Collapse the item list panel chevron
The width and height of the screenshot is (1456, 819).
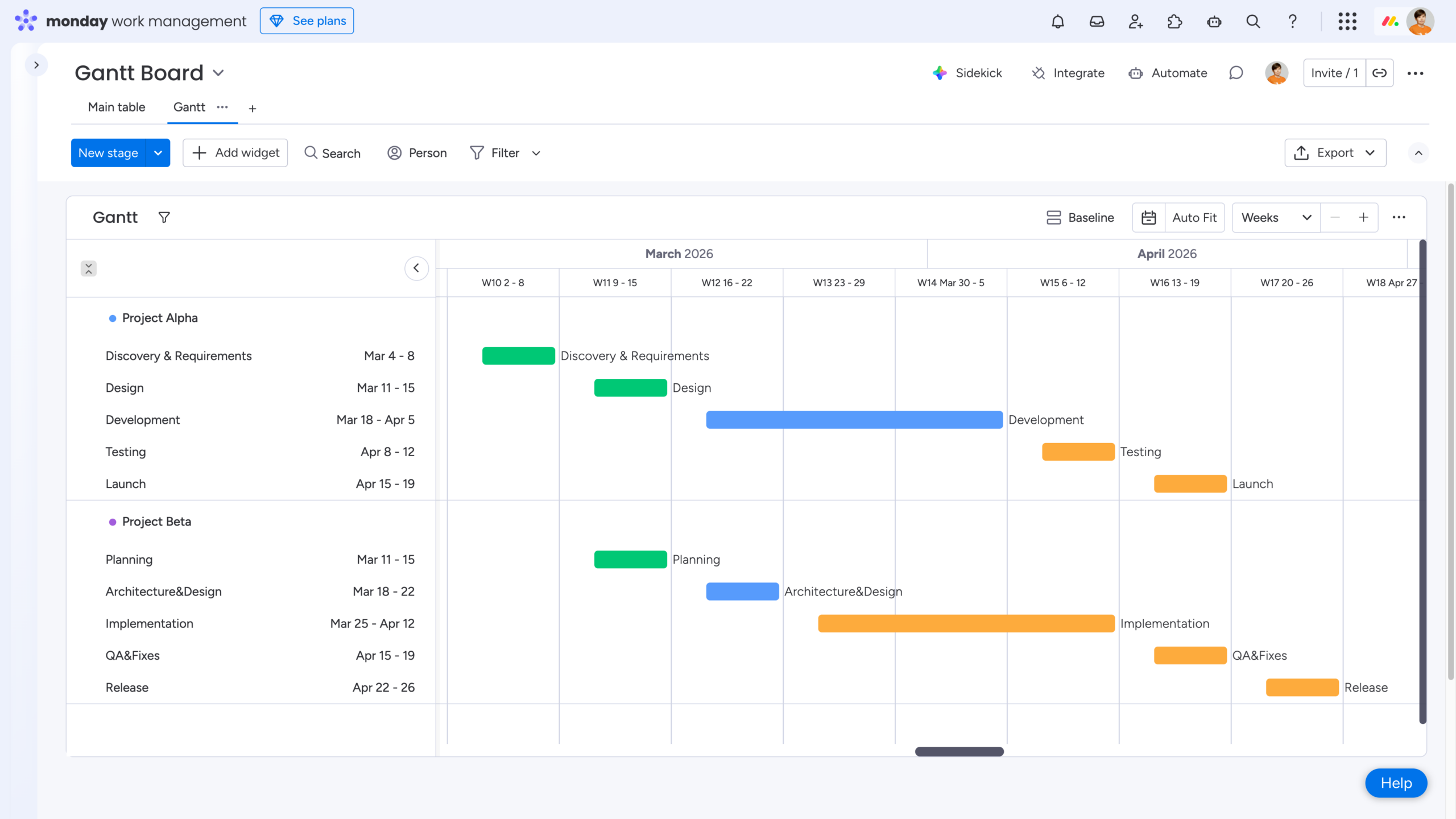[417, 268]
